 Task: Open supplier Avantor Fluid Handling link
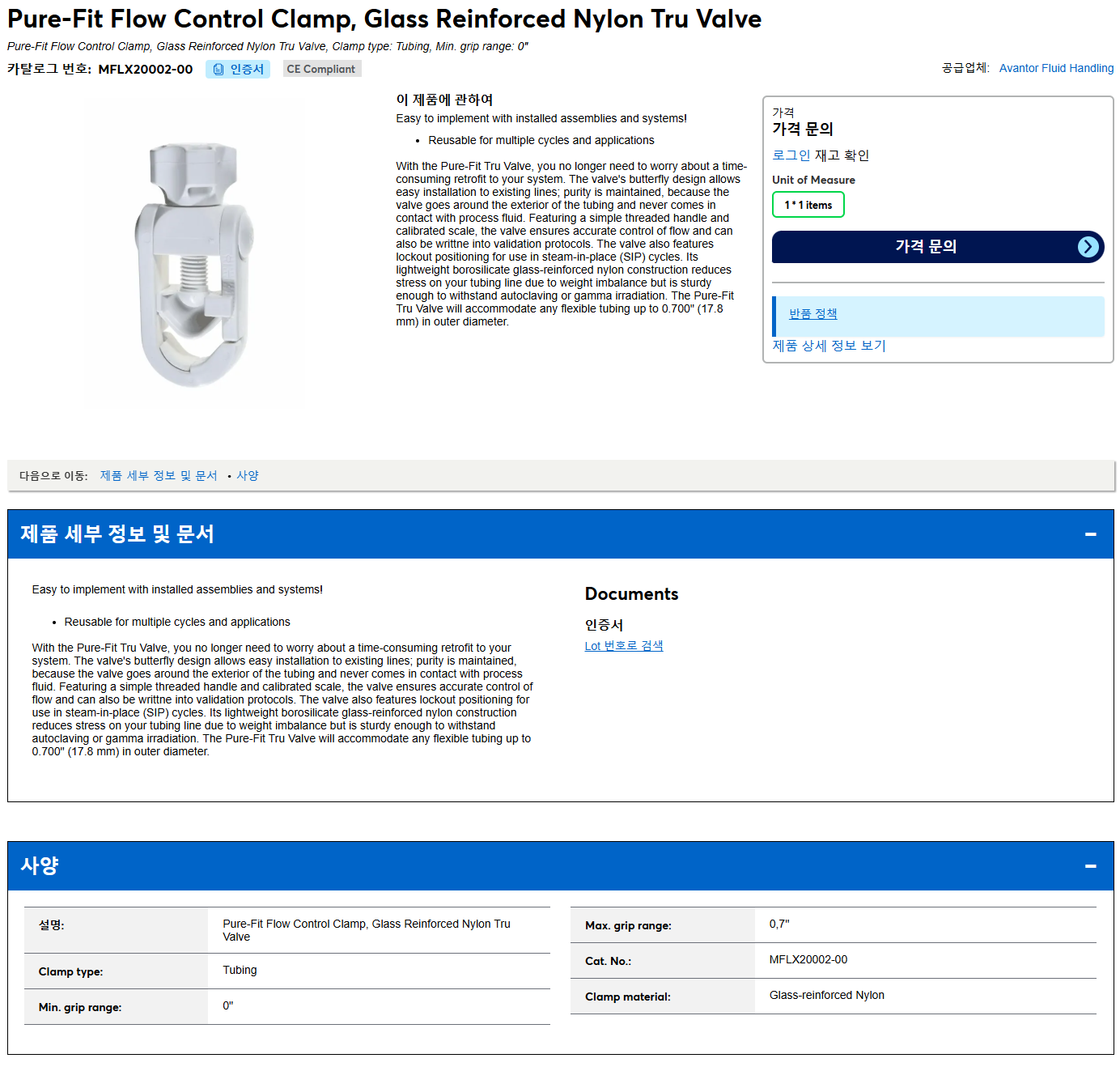(x=1056, y=68)
